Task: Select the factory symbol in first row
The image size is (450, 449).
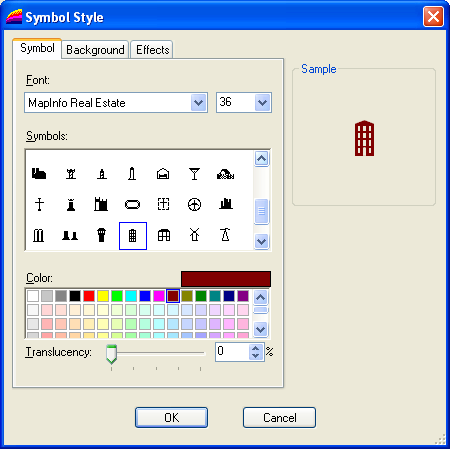Action: tap(39, 174)
